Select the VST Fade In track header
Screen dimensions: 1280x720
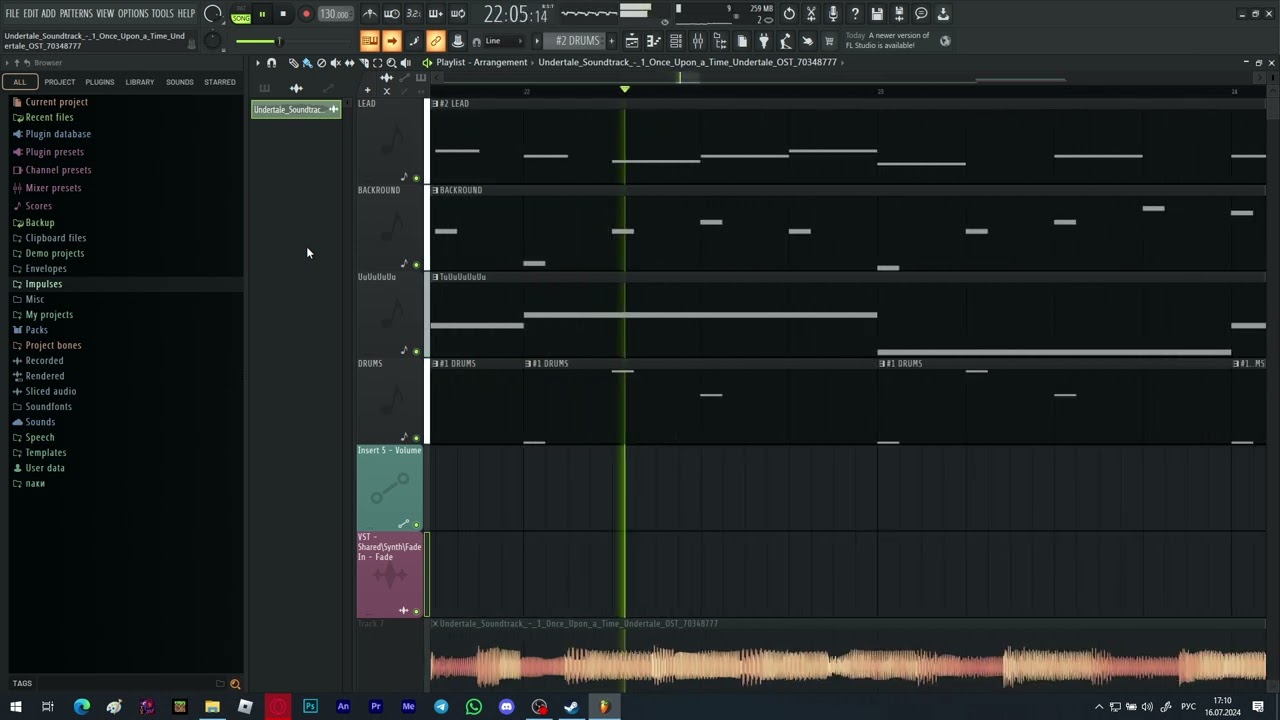click(390, 575)
